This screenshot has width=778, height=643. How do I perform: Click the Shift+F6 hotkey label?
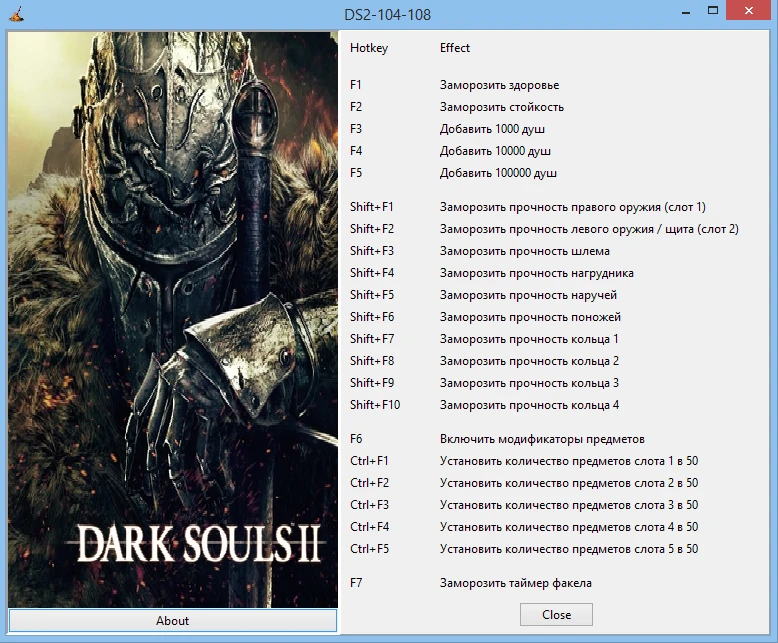coord(372,317)
